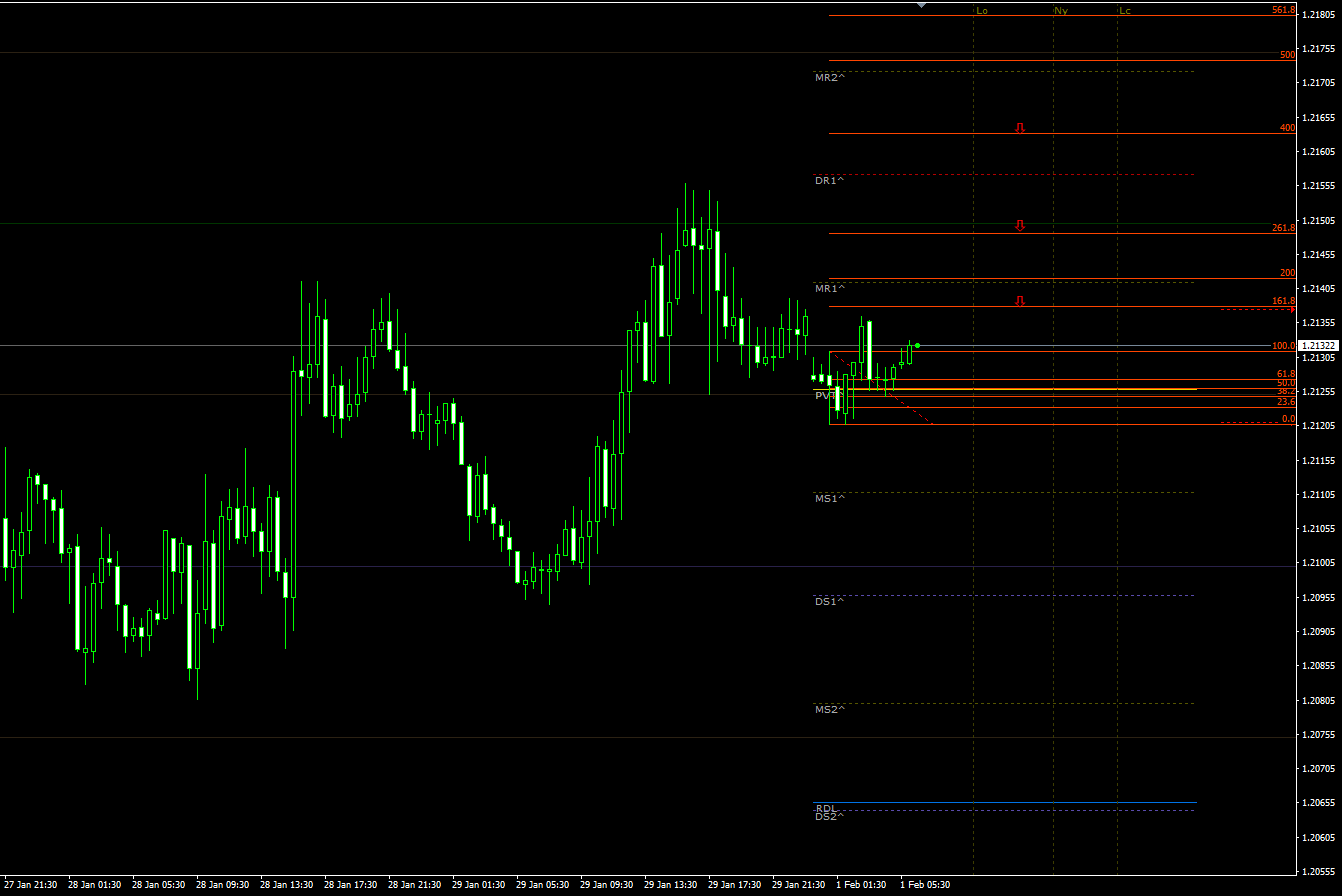Select the 561.8 Fibonacci level label
Image resolution: width=1342 pixels, height=896 pixels.
(x=1284, y=10)
